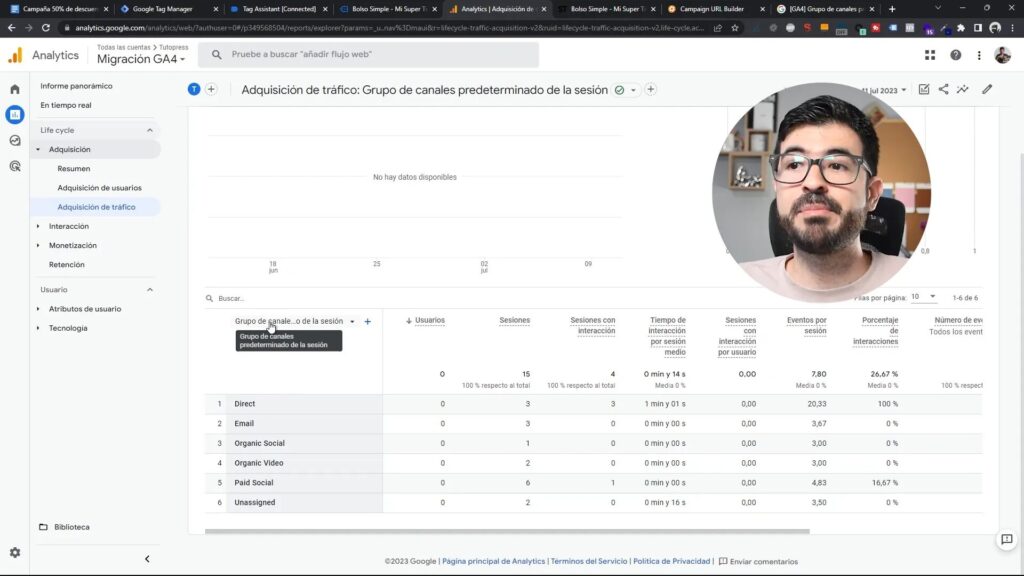
Task: Switch to Tag Assistant [Connected] tab
Action: point(279,9)
